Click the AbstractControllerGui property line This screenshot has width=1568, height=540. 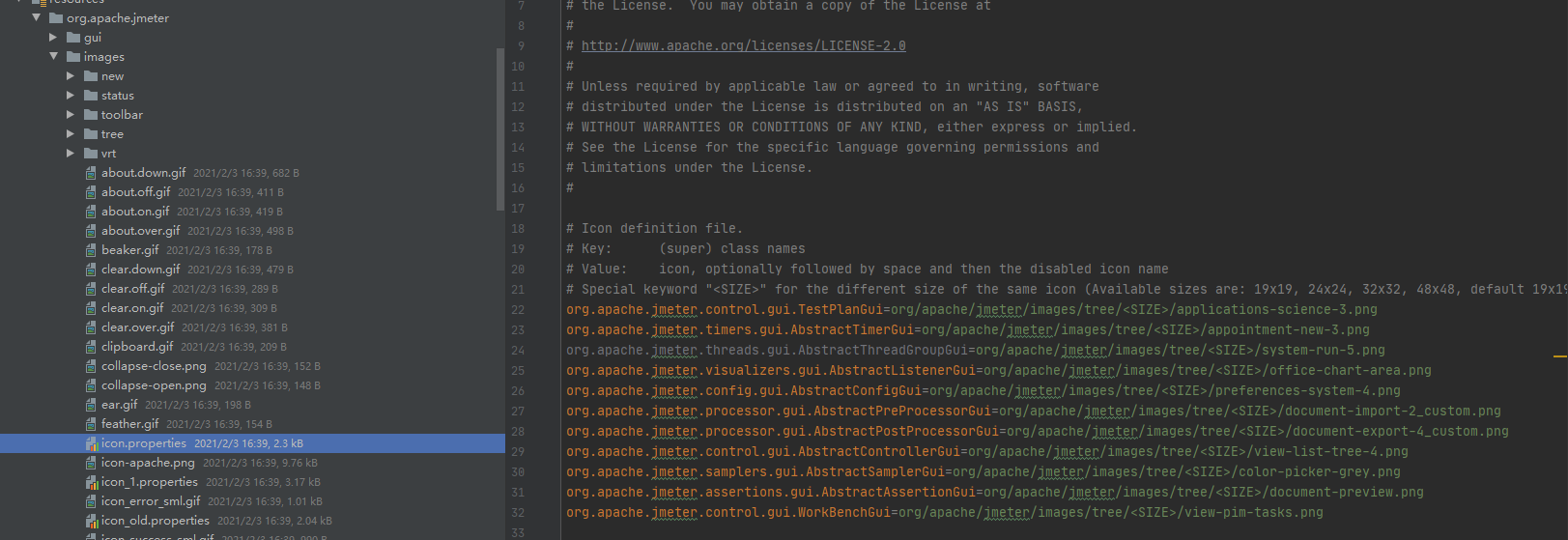[986, 452]
